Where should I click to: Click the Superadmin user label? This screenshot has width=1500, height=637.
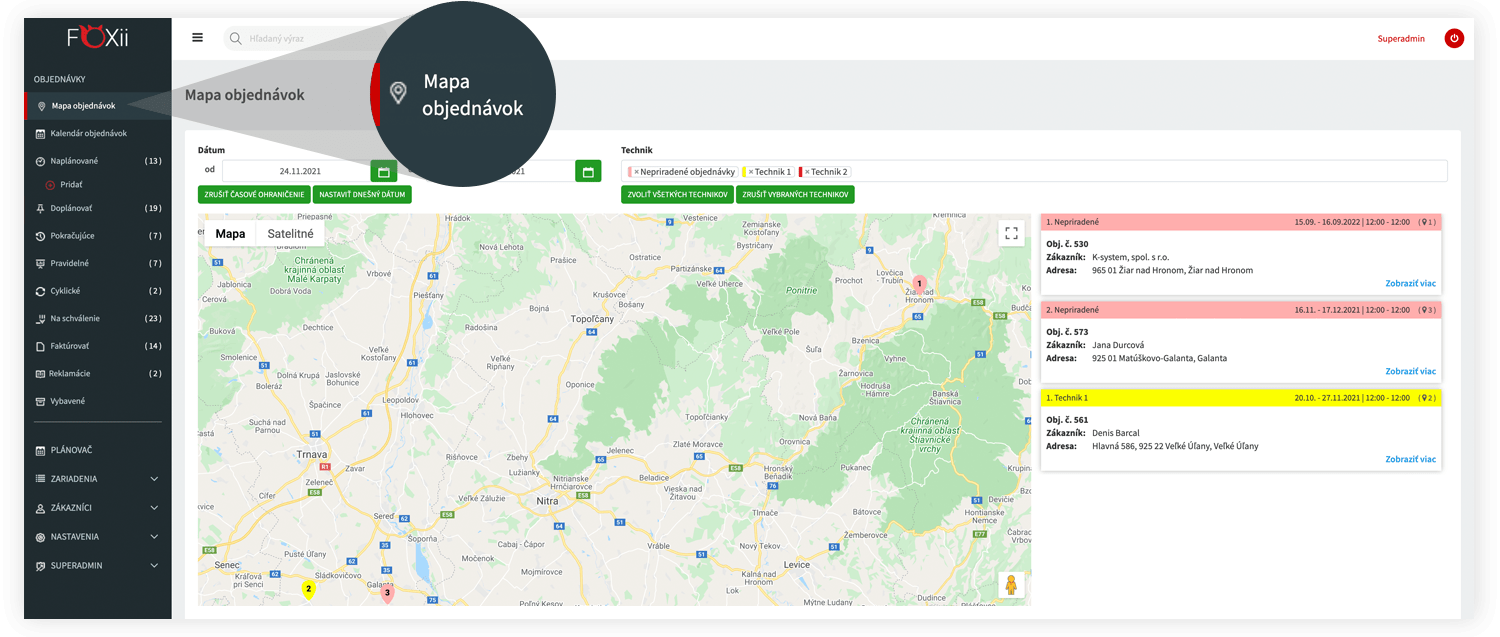(1401, 39)
